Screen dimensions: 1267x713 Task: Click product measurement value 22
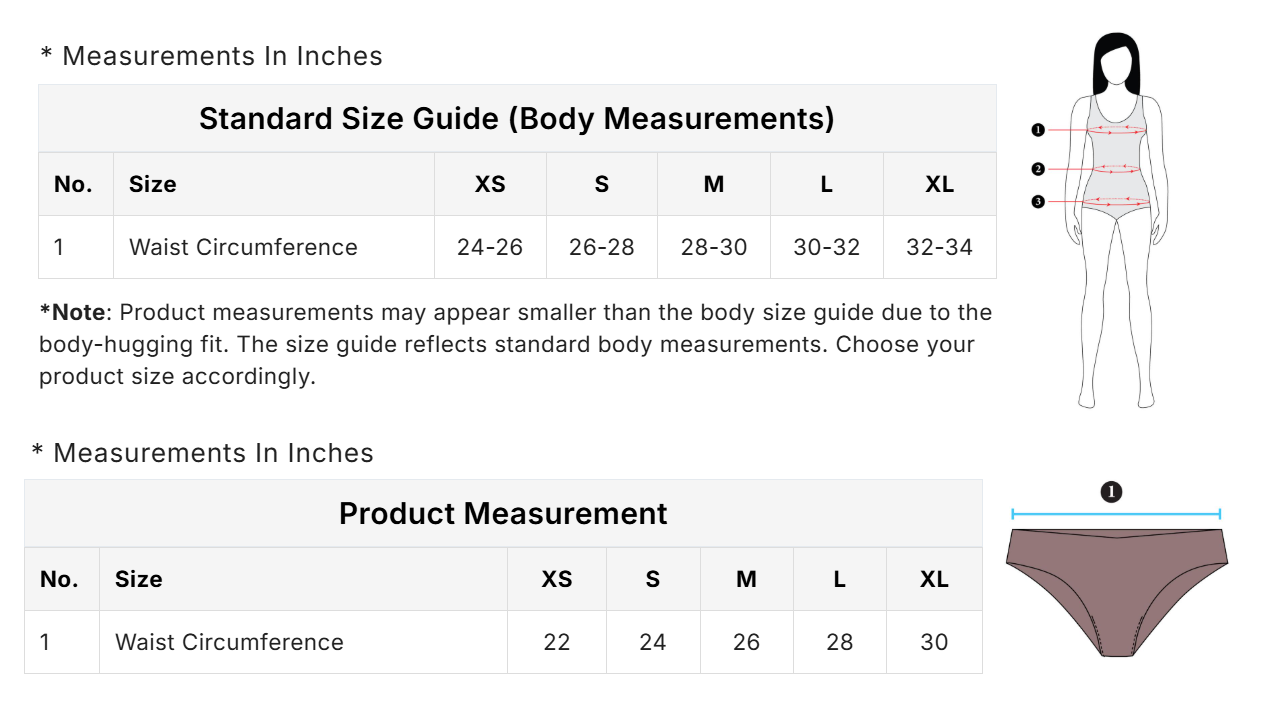tap(557, 642)
